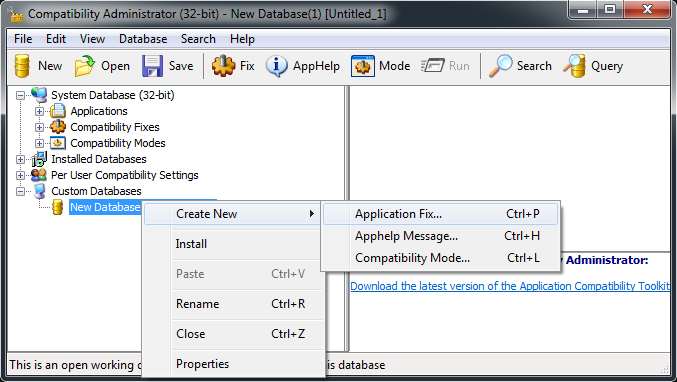Image resolution: width=677 pixels, height=382 pixels.
Task: Select the Installed Databases tree label
Action: pyautogui.click(x=99, y=159)
